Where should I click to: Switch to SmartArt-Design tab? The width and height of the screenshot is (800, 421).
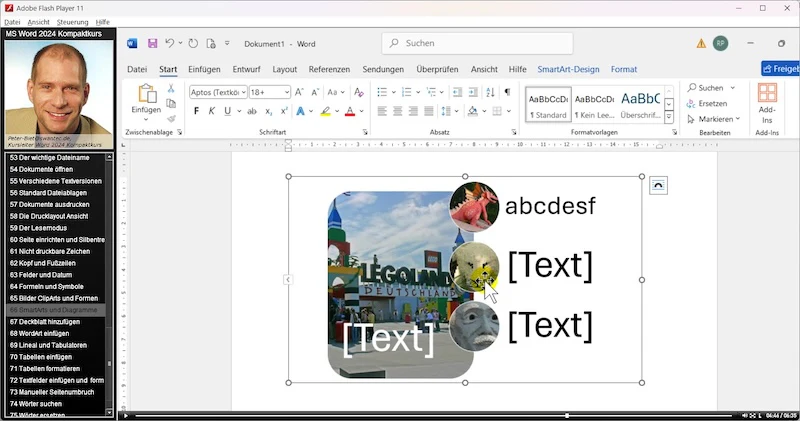[x=568, y=69]
